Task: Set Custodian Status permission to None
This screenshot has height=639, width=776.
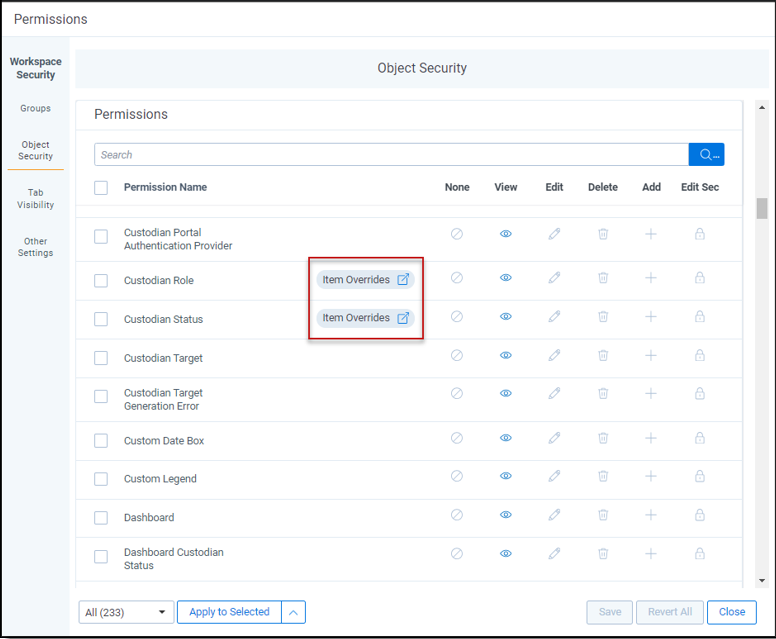Action: (456, 316)
